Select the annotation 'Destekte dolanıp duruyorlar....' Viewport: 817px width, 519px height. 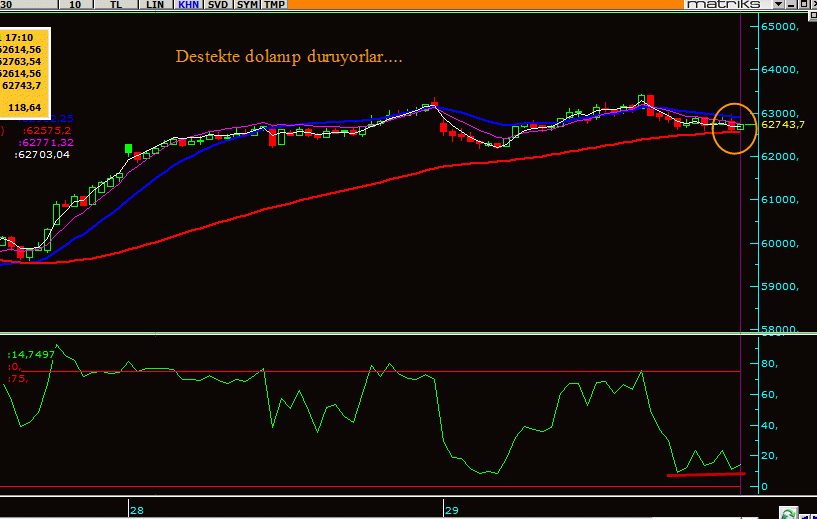[289, 56]
